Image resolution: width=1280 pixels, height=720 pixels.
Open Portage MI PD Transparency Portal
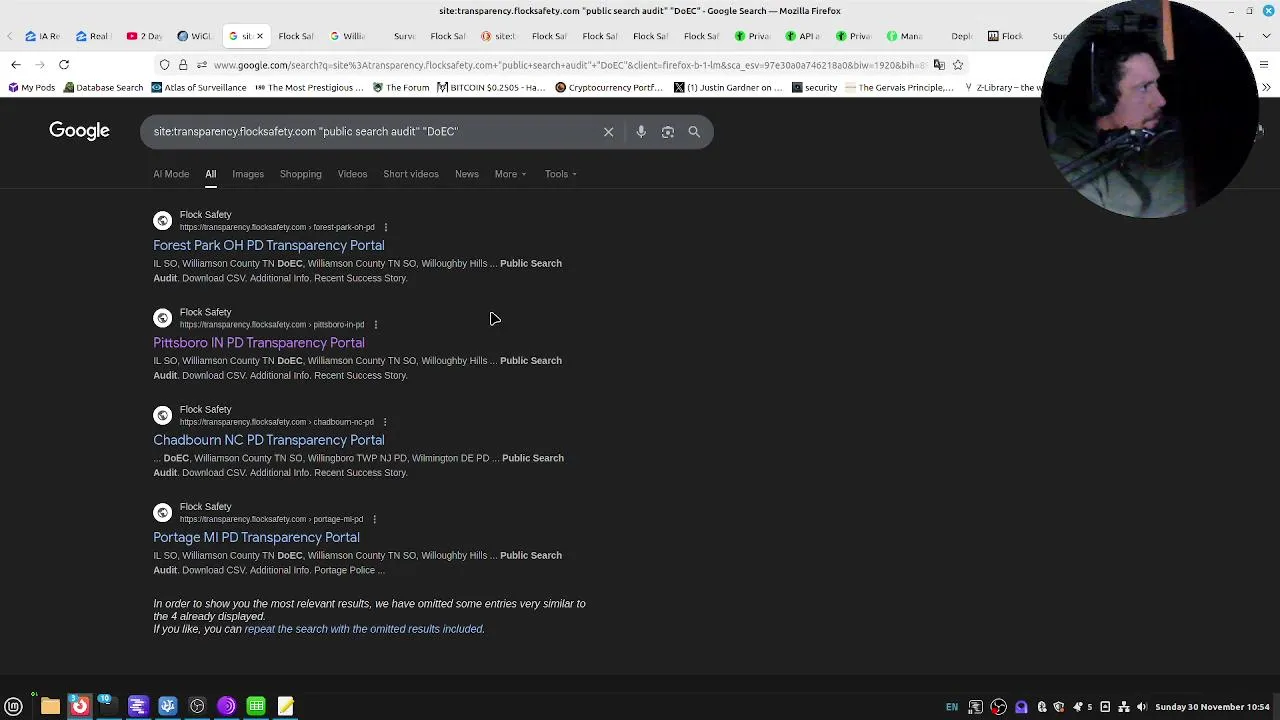(256, 537)
